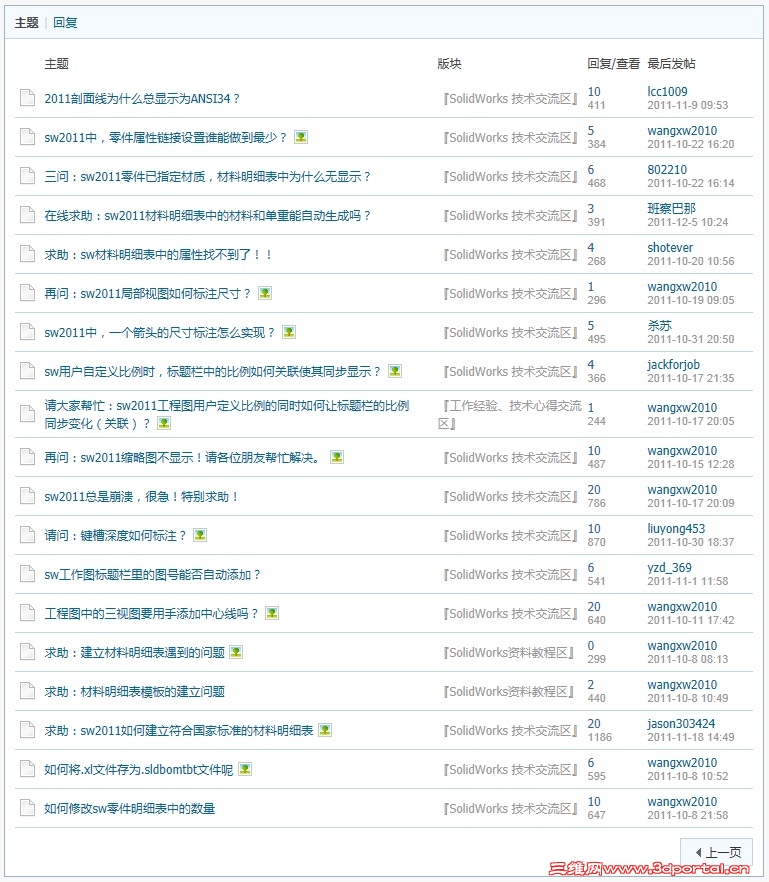Click image icon beside sw用户自定义比例时 thread
Screen dimensions: 769x882
(395, 371)
